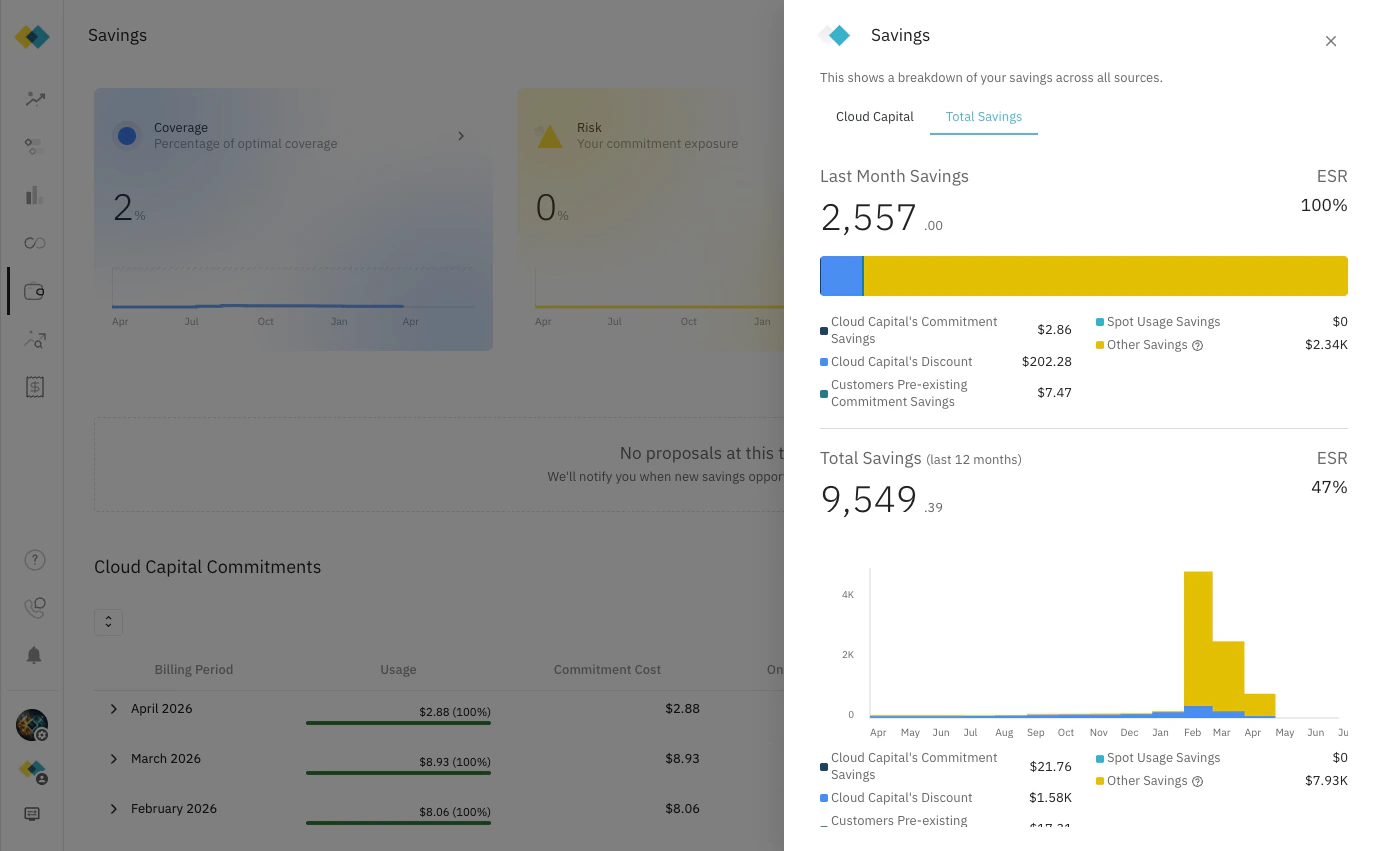This screenshot has width=1384, height=851.
Task: Click Cloud Capital's Discount $202.28 value
Action: pyautogui.click(x=1046, y=362)
